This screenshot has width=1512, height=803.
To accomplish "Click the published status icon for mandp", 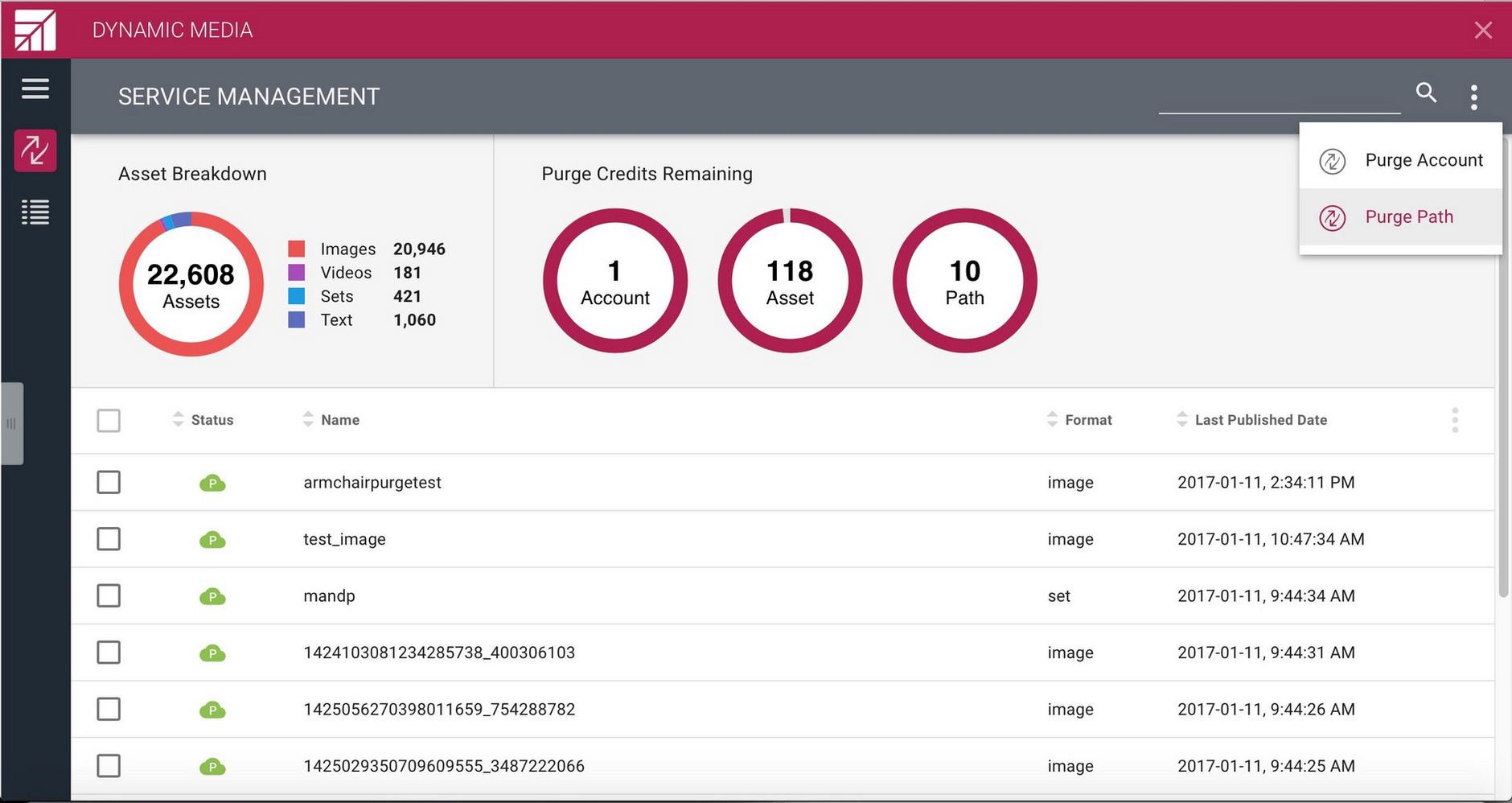I will (x=212, y=596).
